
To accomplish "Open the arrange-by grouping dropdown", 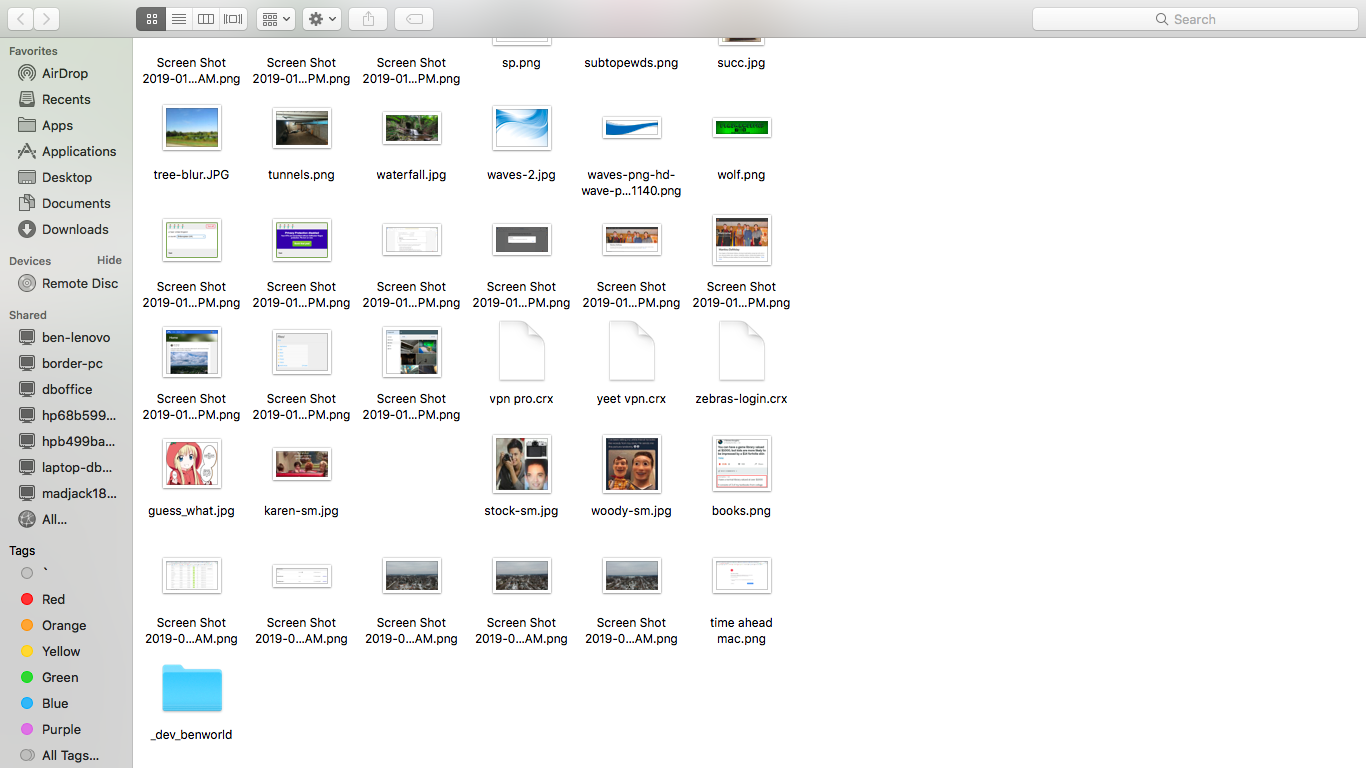I will [275, 19].
